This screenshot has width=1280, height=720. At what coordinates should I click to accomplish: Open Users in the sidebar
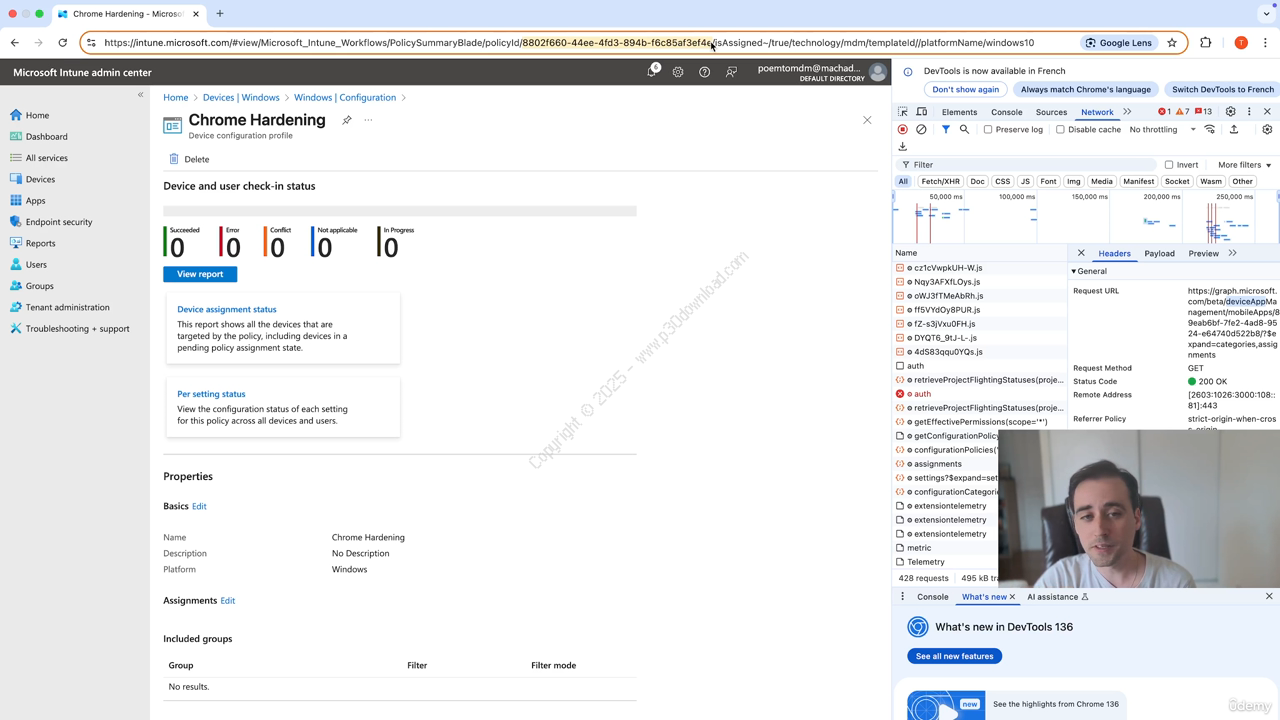coord(36,265)
